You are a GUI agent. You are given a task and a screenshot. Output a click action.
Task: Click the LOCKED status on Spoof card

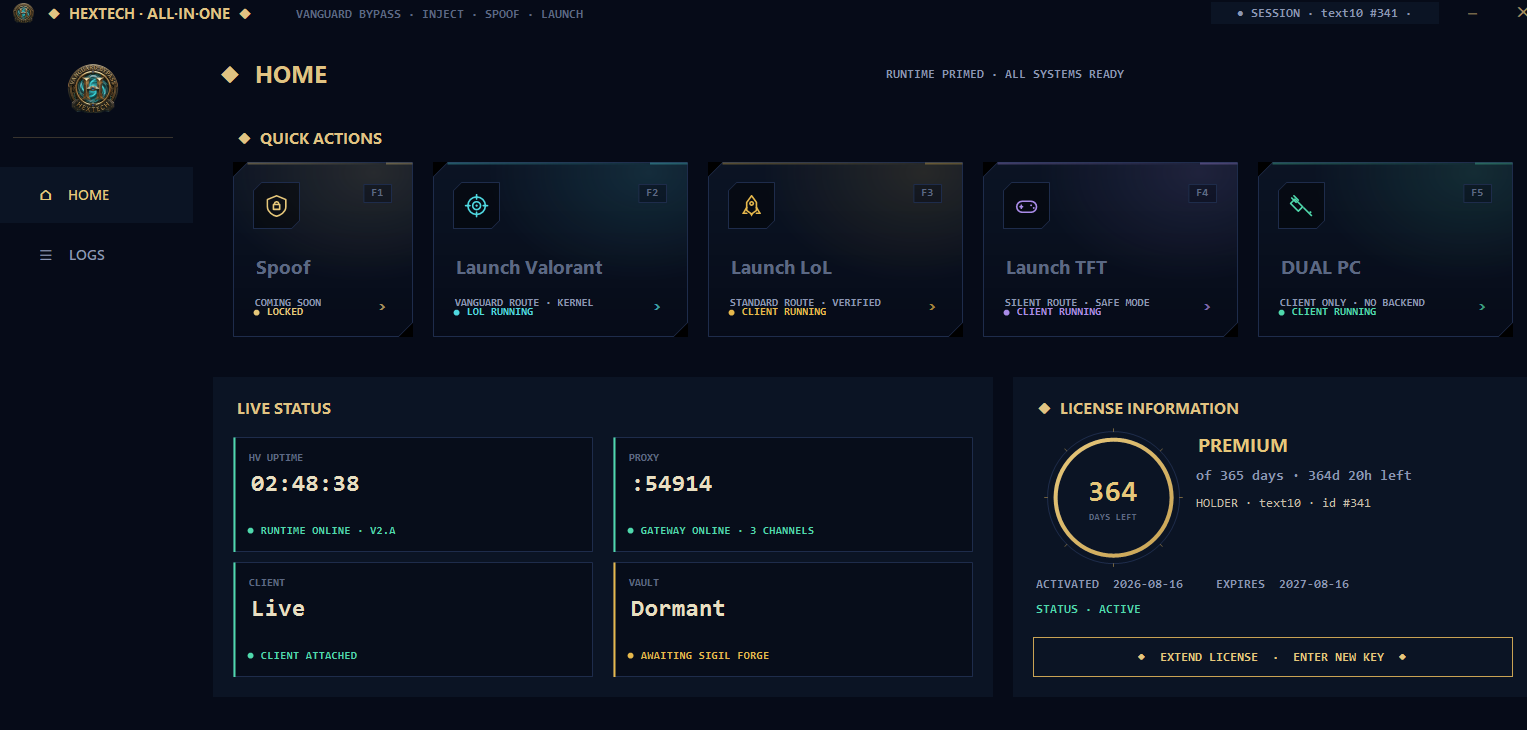279,312
